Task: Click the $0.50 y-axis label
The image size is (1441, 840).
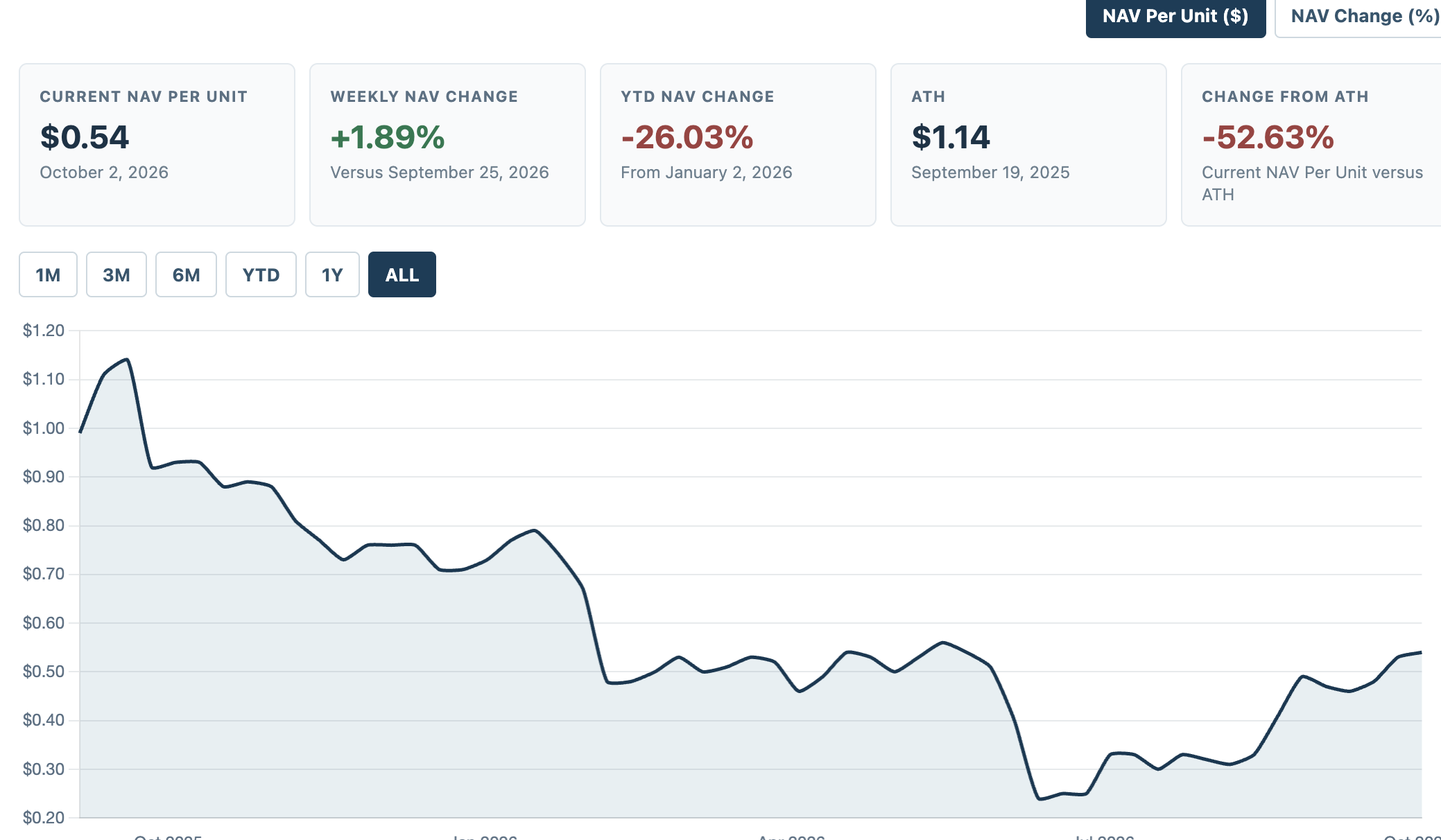Action: coord(44,672)
